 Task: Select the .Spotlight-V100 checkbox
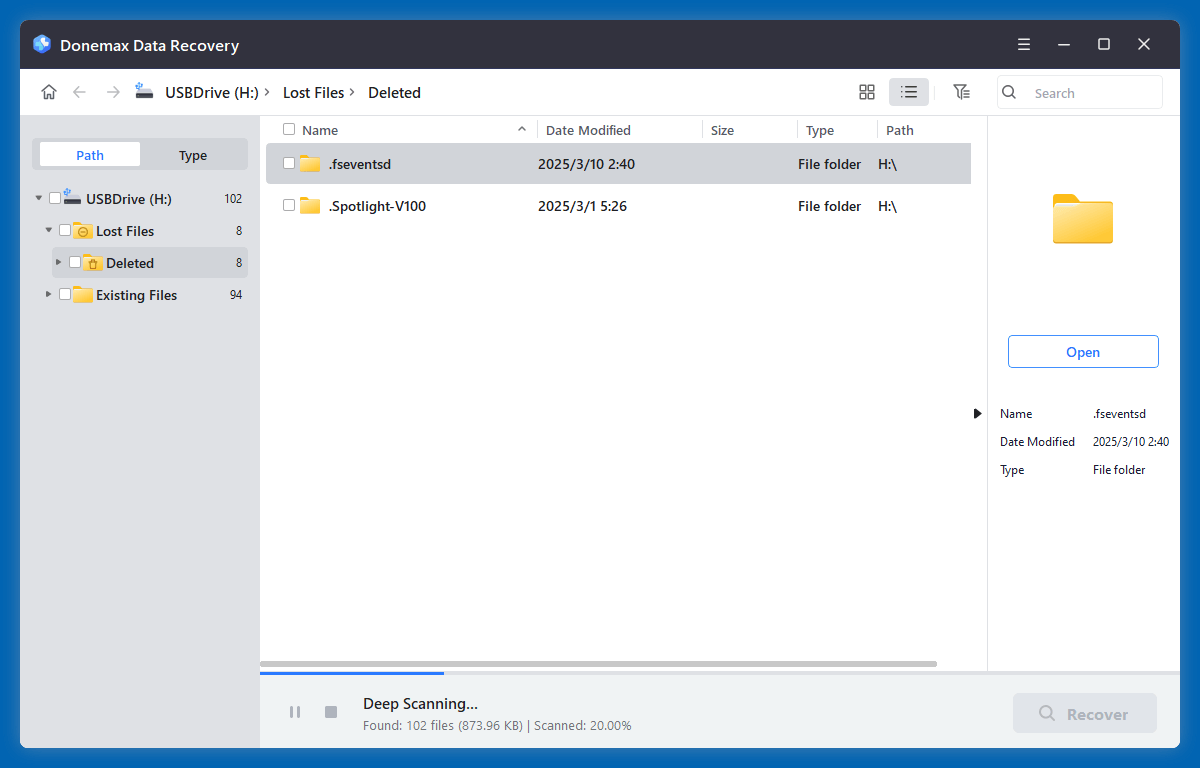(287, 206)
